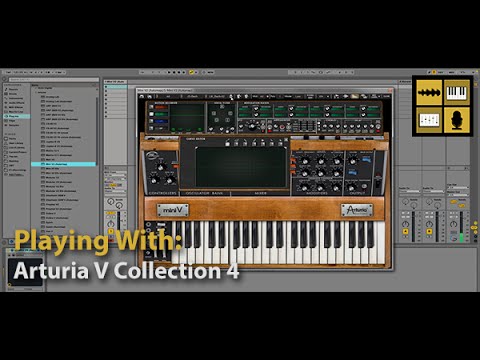The height and width of the screenshot is (360, 480).
Task: Click the Glide knob in Controllers
Action: pyautogui.click(x=154, y=180)
